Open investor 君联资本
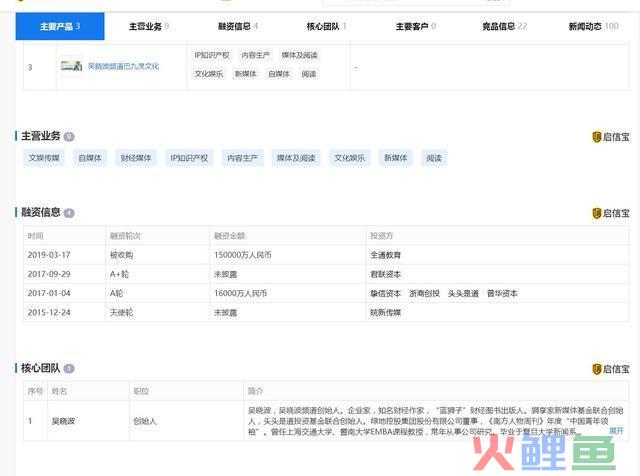Viewport: 640px width, 476px height. [x=385, y=274]
